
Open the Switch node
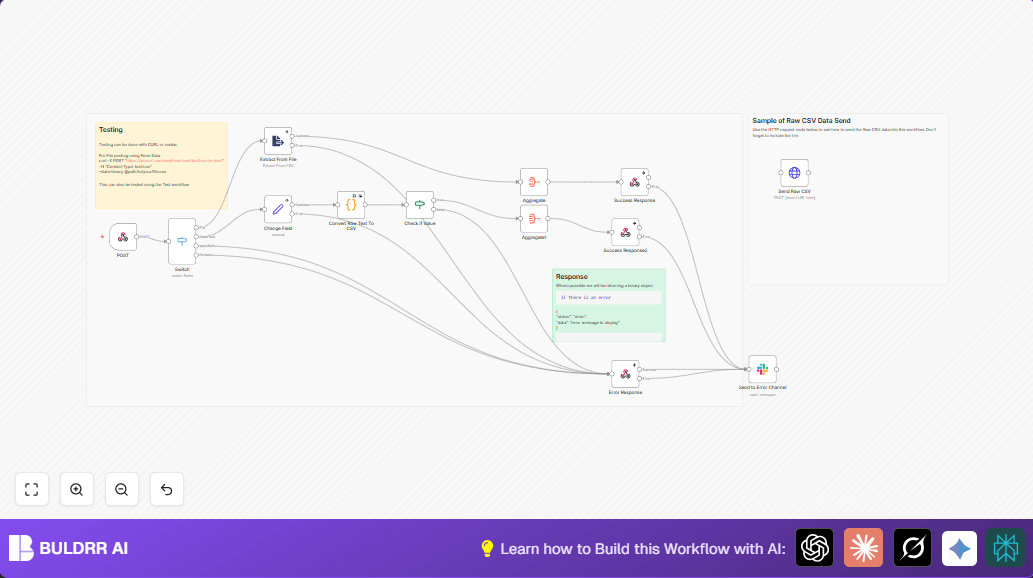point(182,241)
